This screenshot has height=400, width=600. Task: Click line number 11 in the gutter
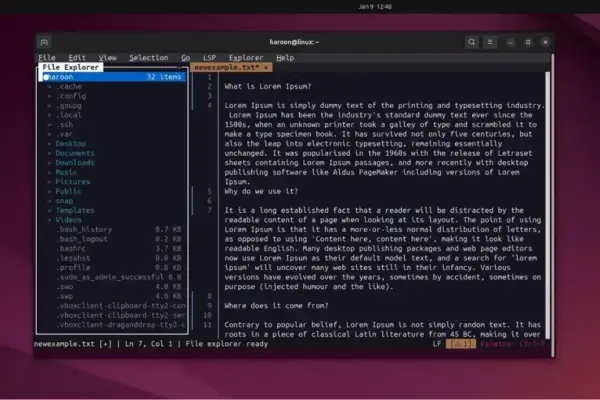pyautogui.click(x=207, y=325)
